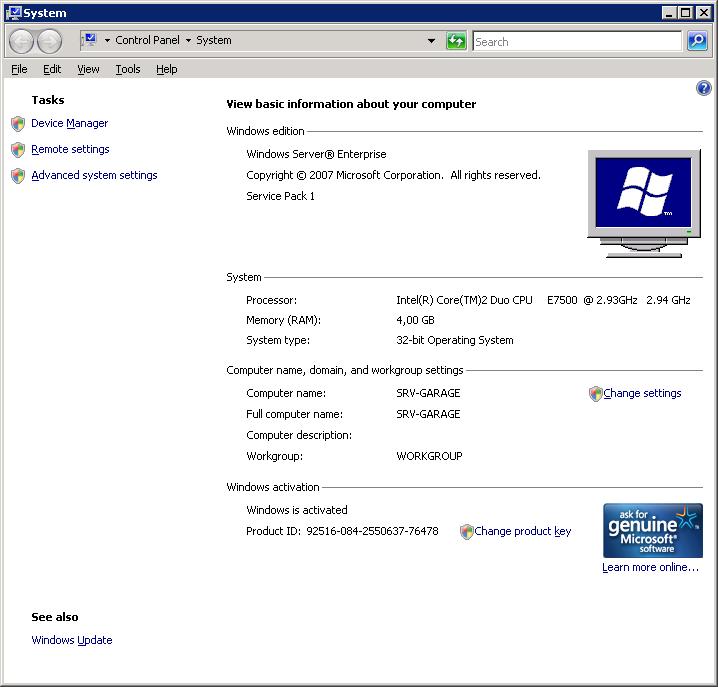This screenshot has width=718, height=687.
Task: Click inside the Search input field
Action: [576, 42]
